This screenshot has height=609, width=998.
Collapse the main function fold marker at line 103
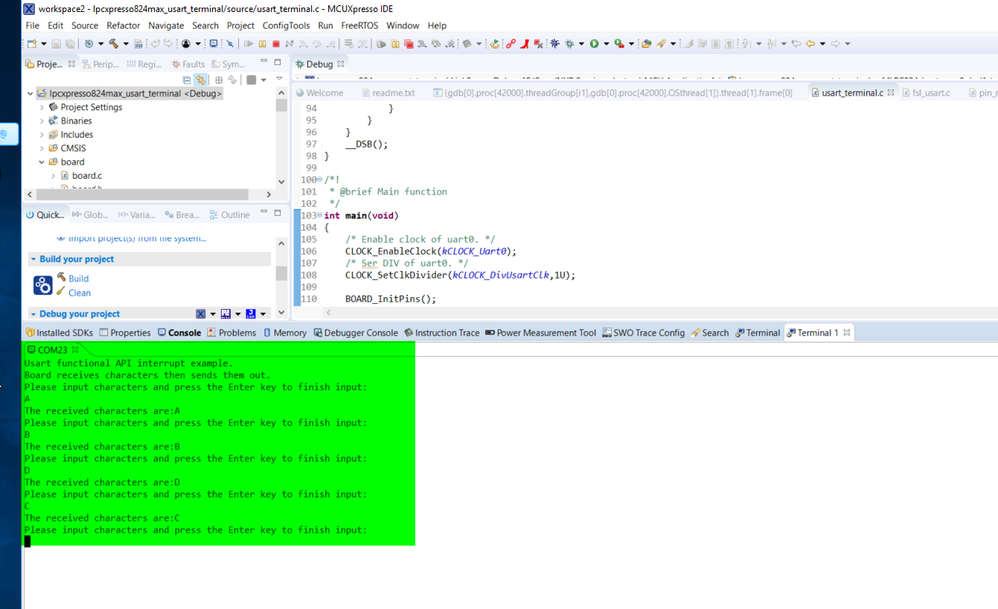320,216
